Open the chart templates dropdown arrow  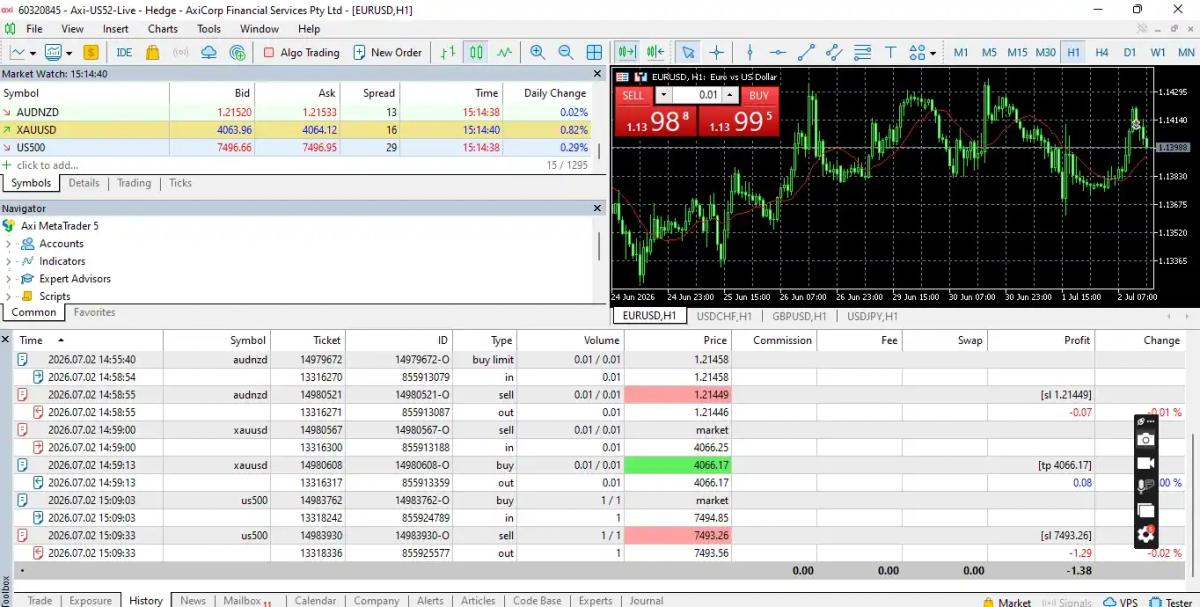(67, 52)
